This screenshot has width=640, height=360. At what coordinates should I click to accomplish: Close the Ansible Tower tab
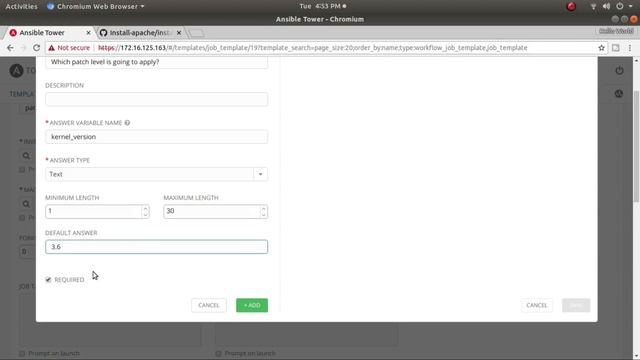(88, 33)
